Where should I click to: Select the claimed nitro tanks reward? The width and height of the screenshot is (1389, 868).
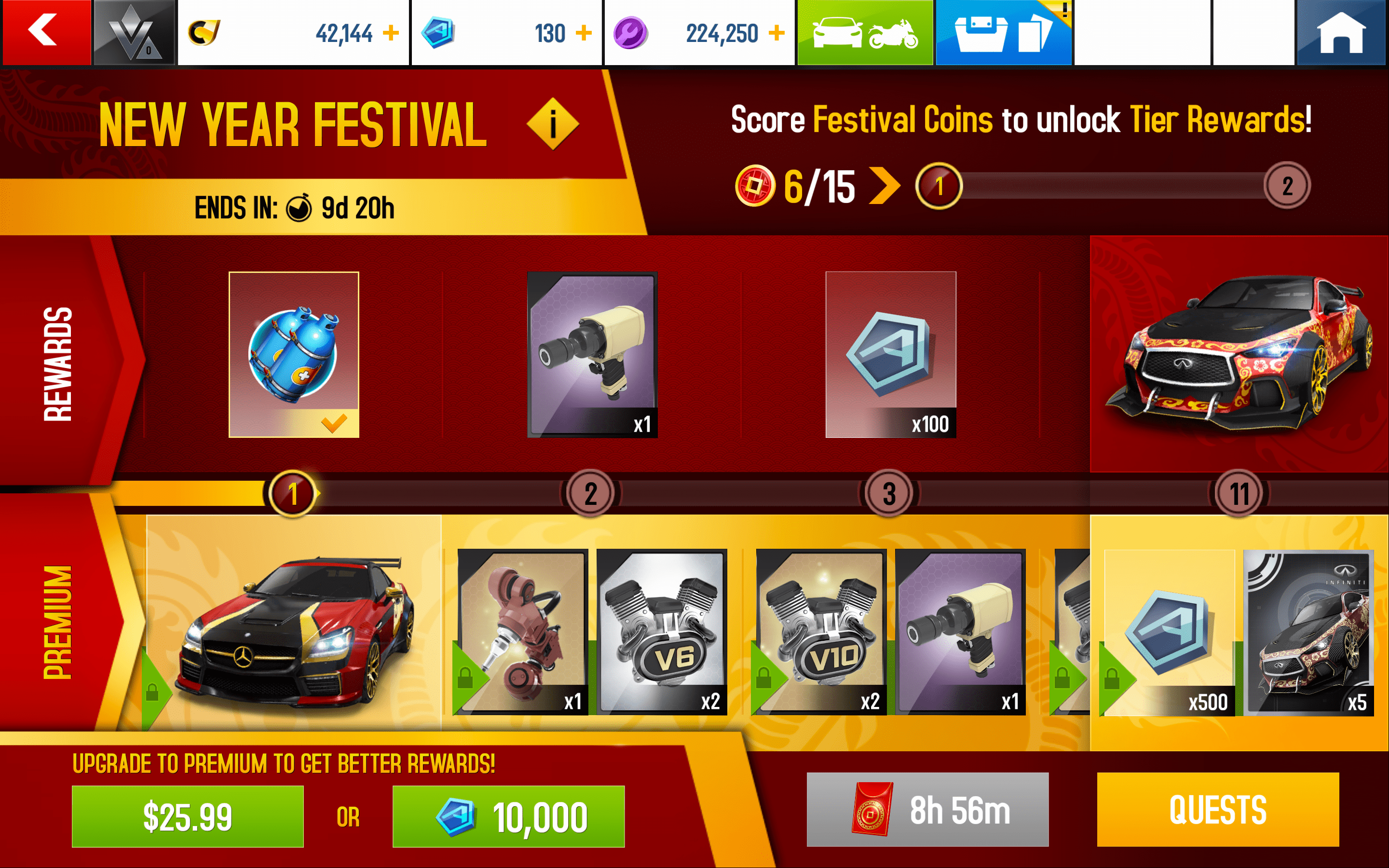point(294,354)
